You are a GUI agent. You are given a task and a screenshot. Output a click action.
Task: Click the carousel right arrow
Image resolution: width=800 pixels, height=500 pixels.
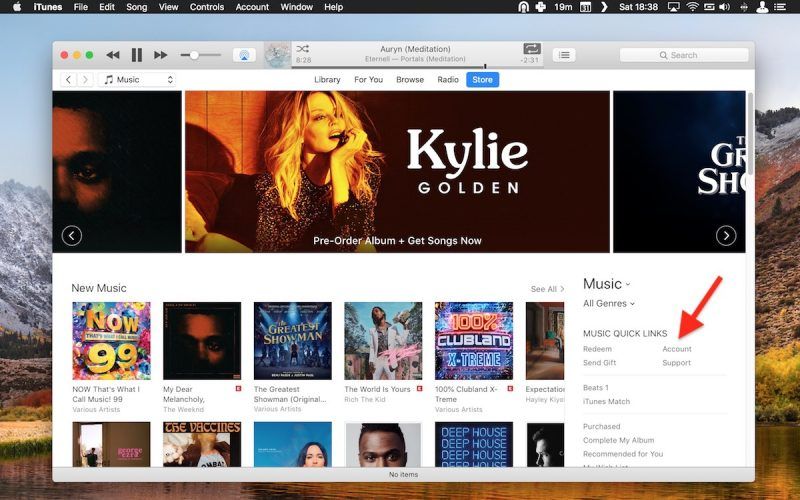click(726, 236)
